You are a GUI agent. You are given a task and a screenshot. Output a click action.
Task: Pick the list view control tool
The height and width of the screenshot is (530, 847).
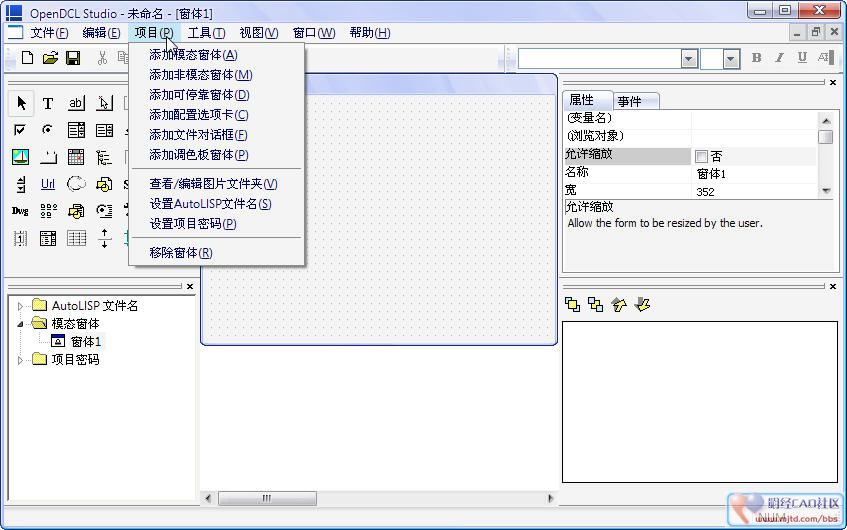48,238
